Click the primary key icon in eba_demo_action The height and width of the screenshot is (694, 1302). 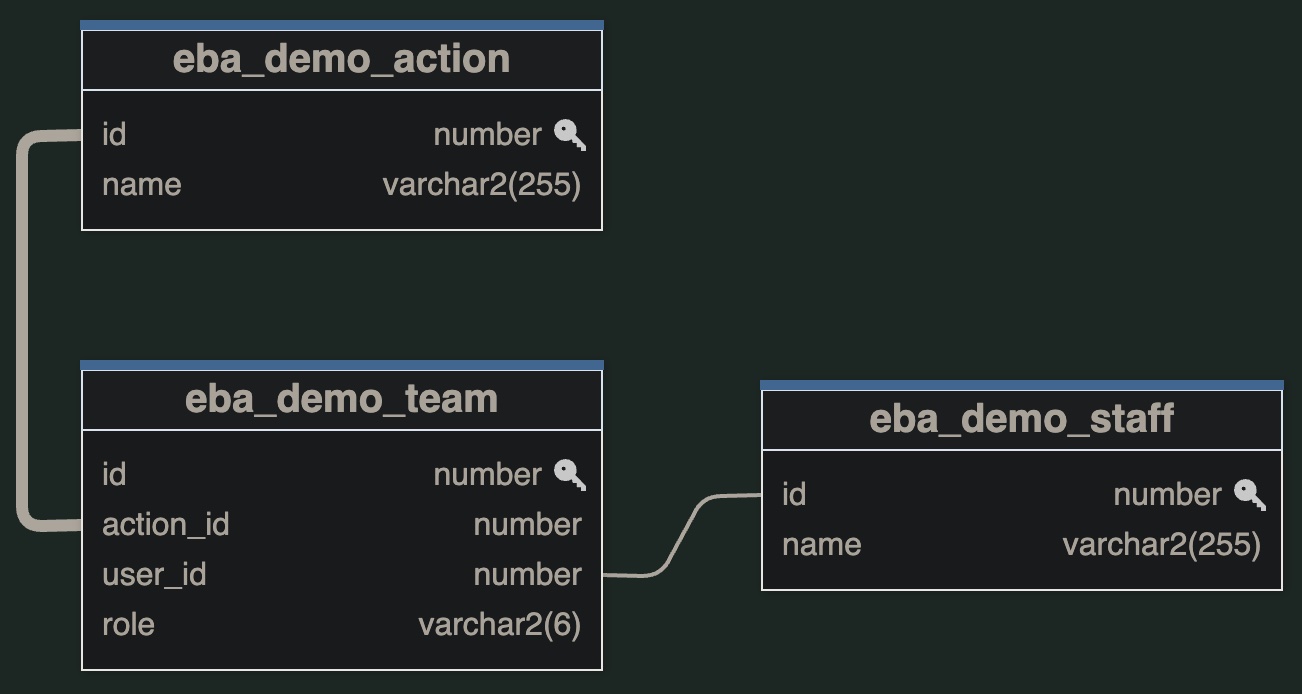coord(569,134)
